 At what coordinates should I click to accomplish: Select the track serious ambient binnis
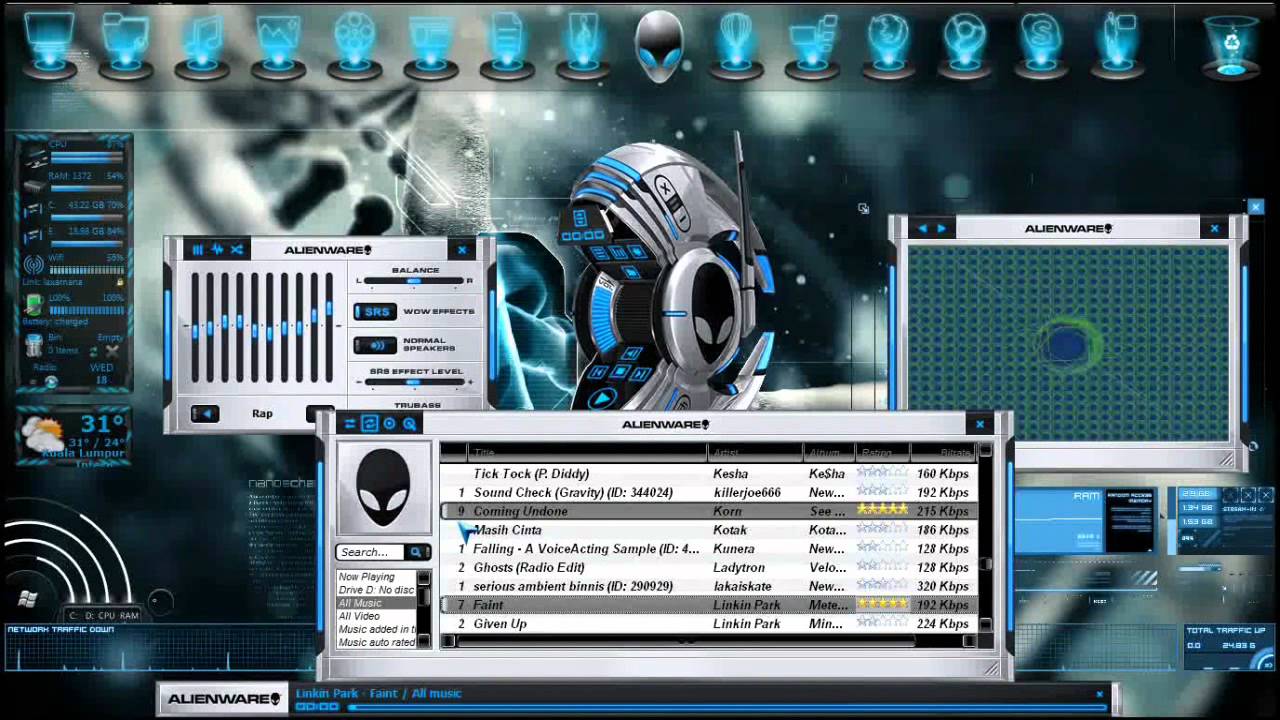(708, 586)
